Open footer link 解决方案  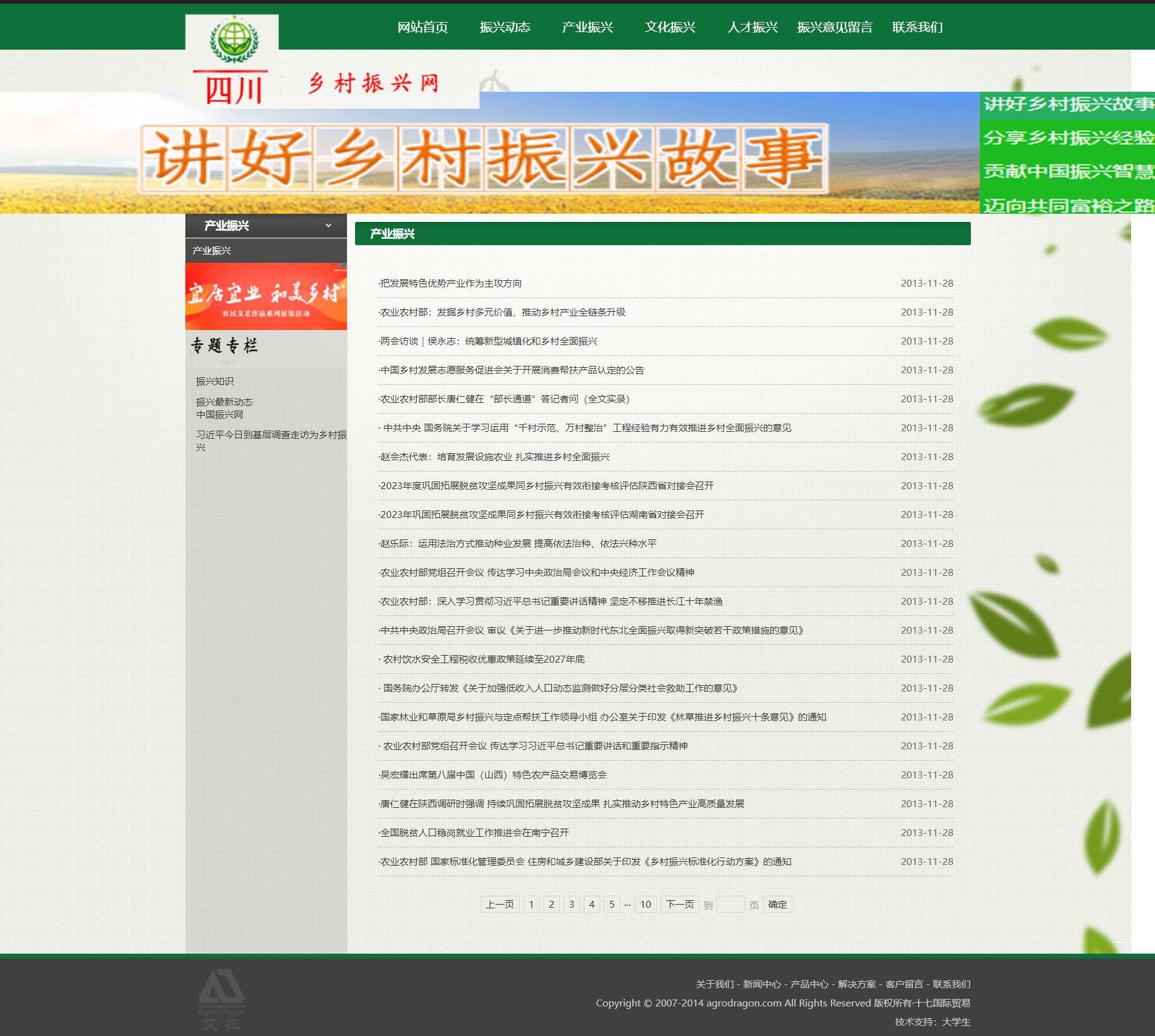(x=857, y=984)
